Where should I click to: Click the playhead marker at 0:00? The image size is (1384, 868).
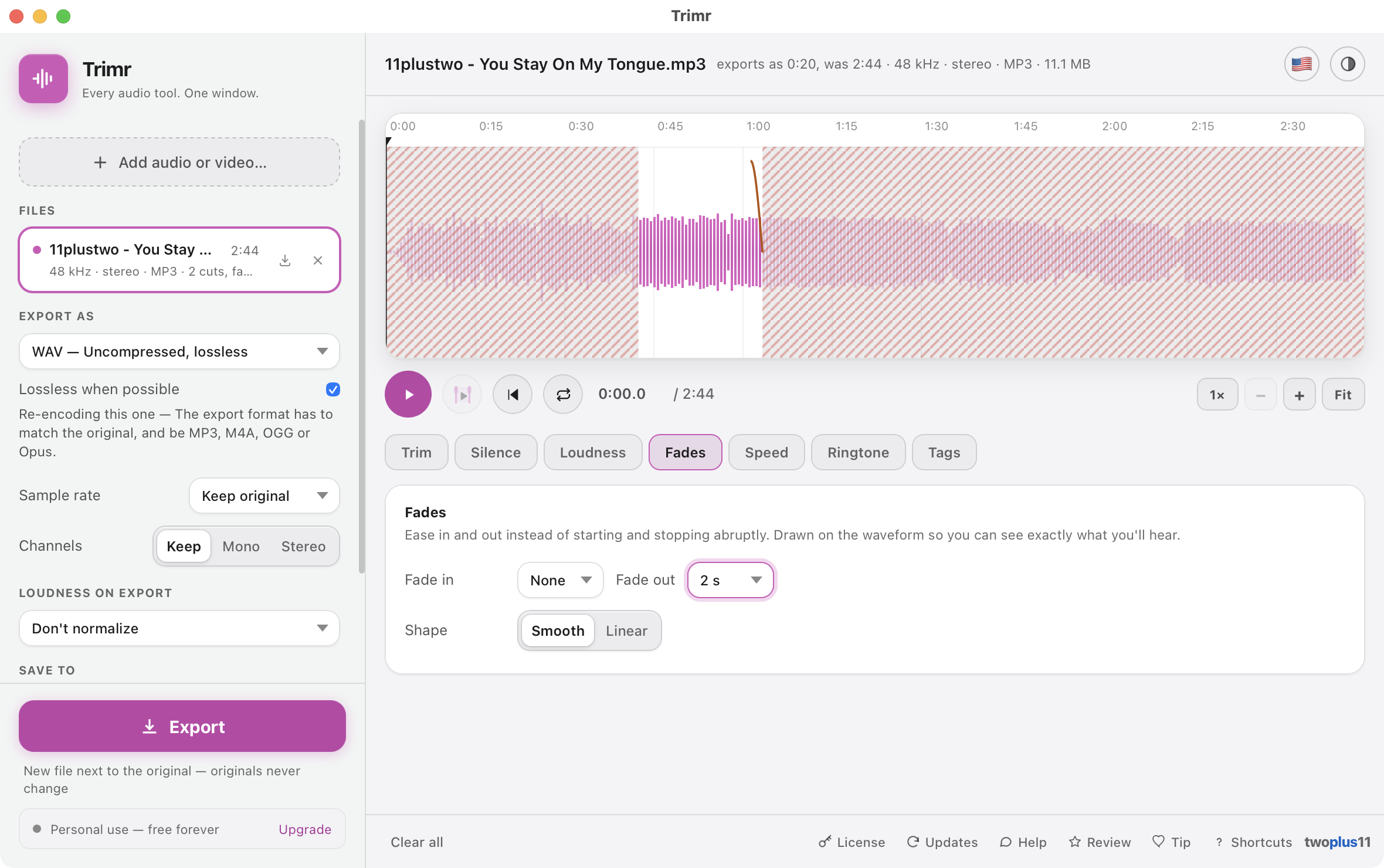[388, 141]
